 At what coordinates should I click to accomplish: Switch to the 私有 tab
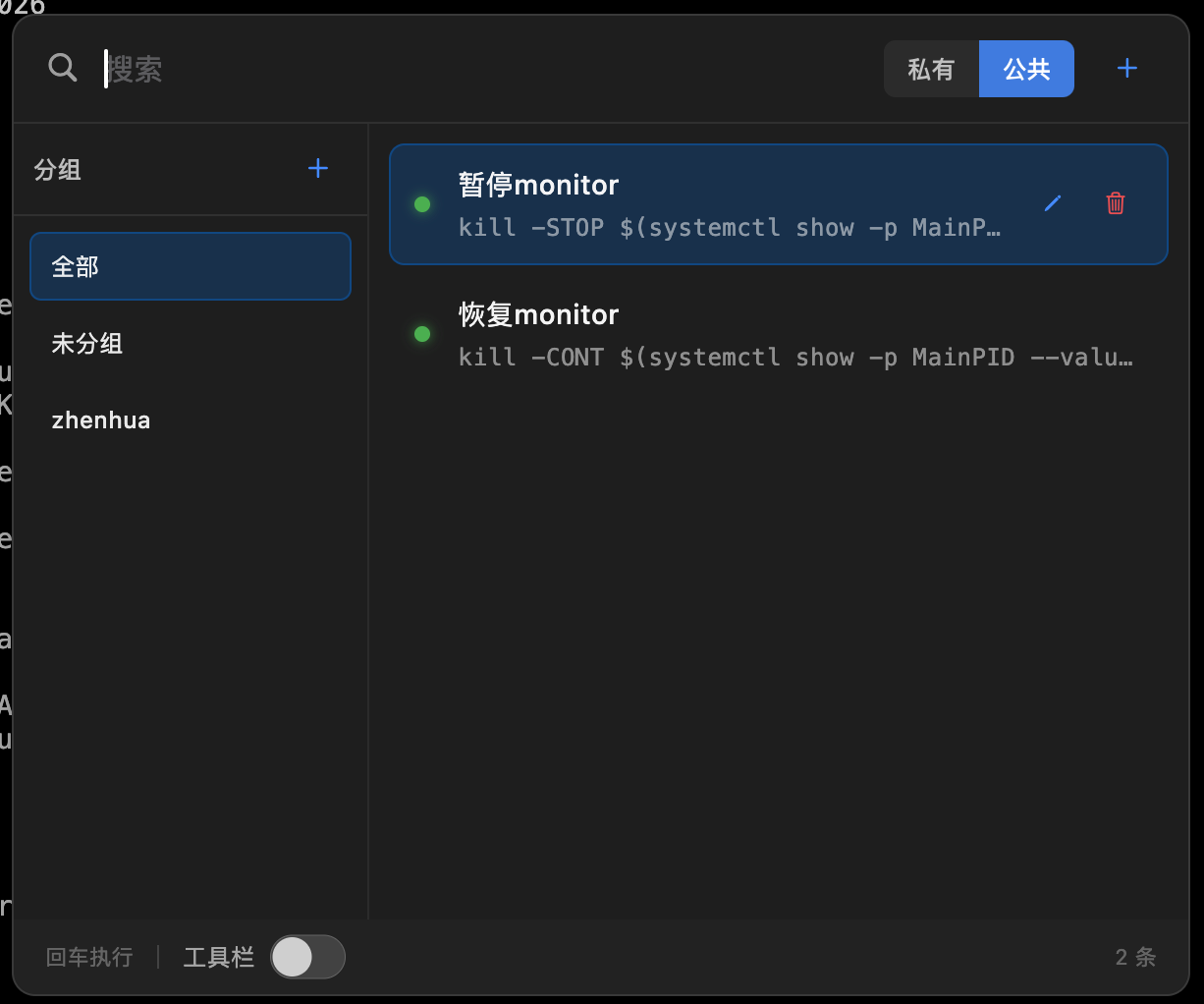(930, 69)
